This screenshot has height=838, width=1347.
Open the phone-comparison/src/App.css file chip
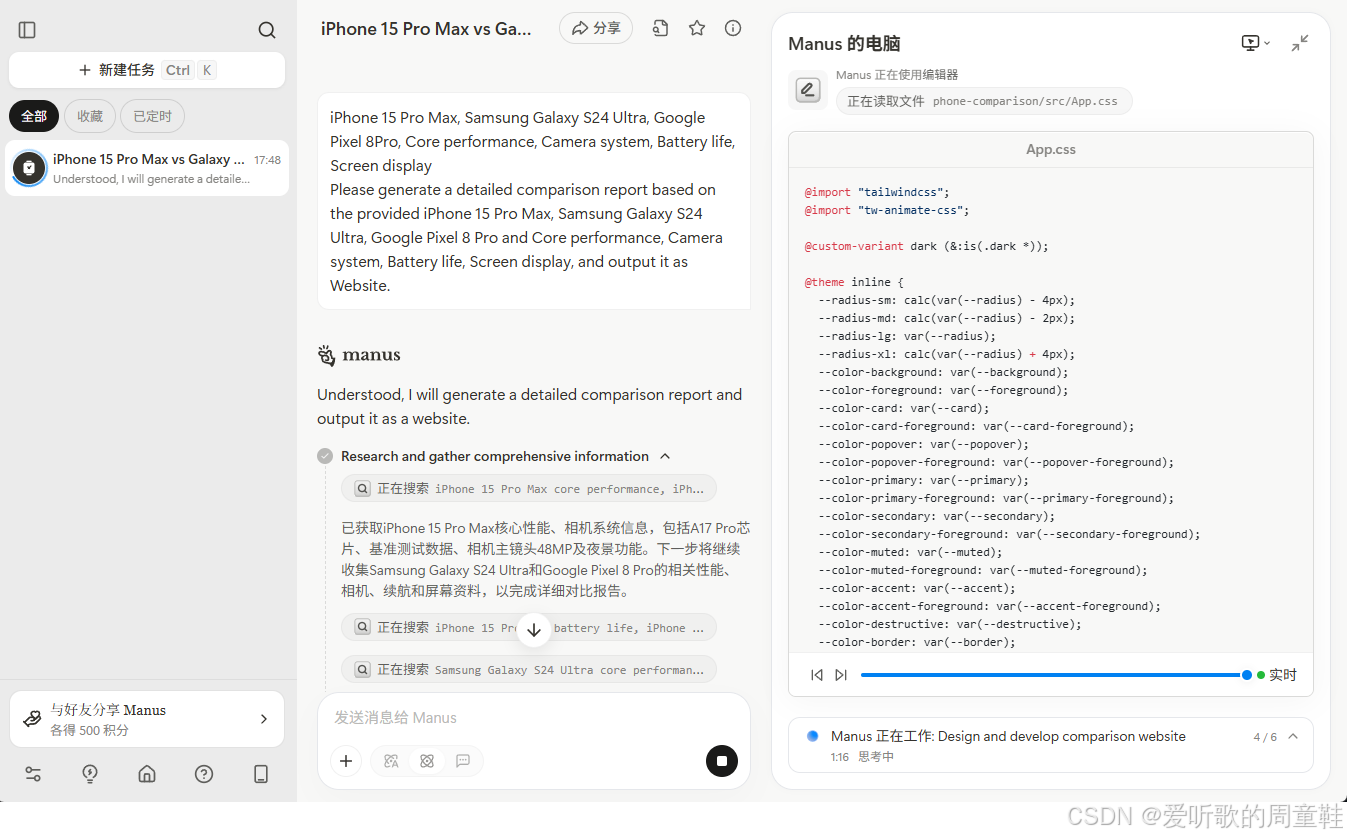pos(984,101)
